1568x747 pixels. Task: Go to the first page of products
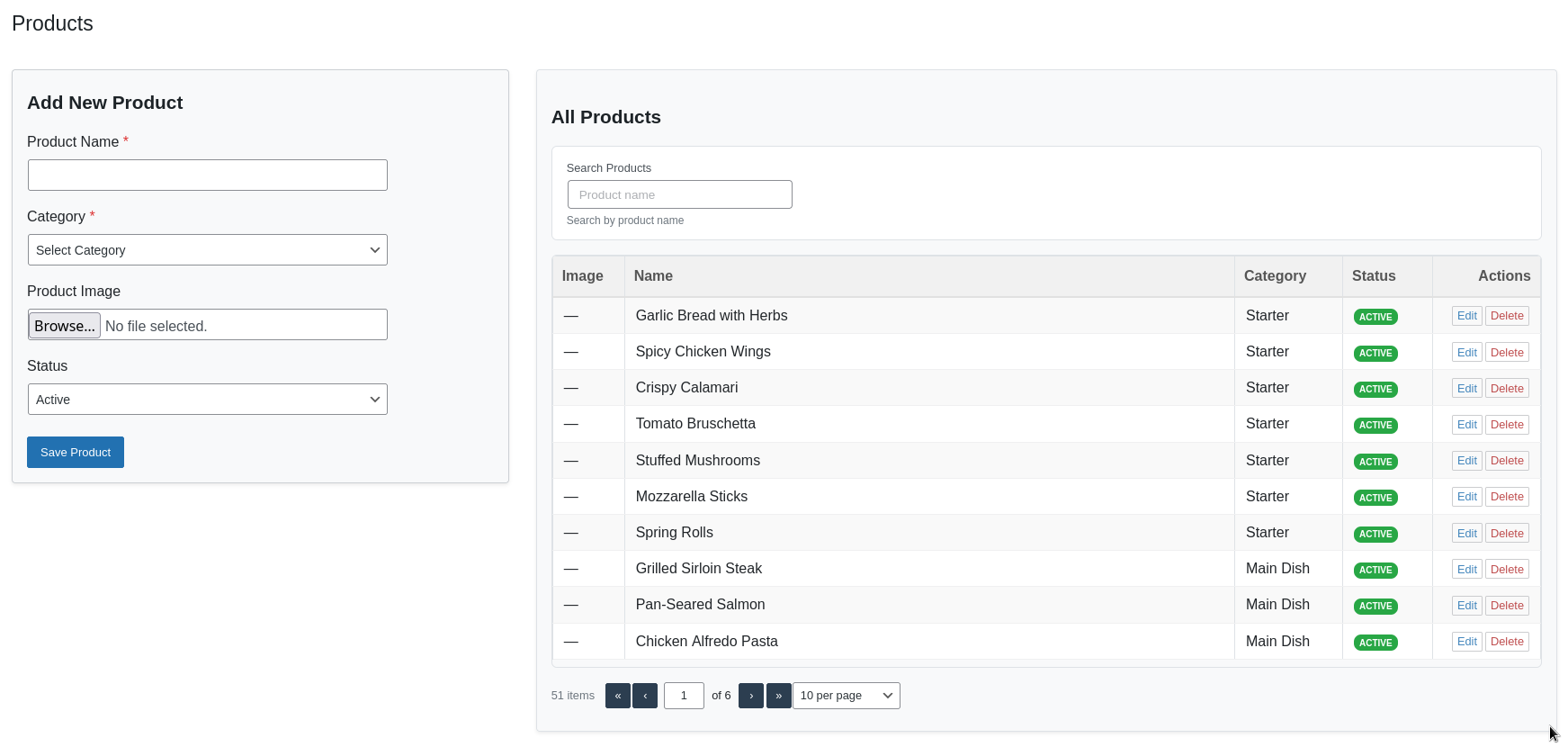(617, 696)
